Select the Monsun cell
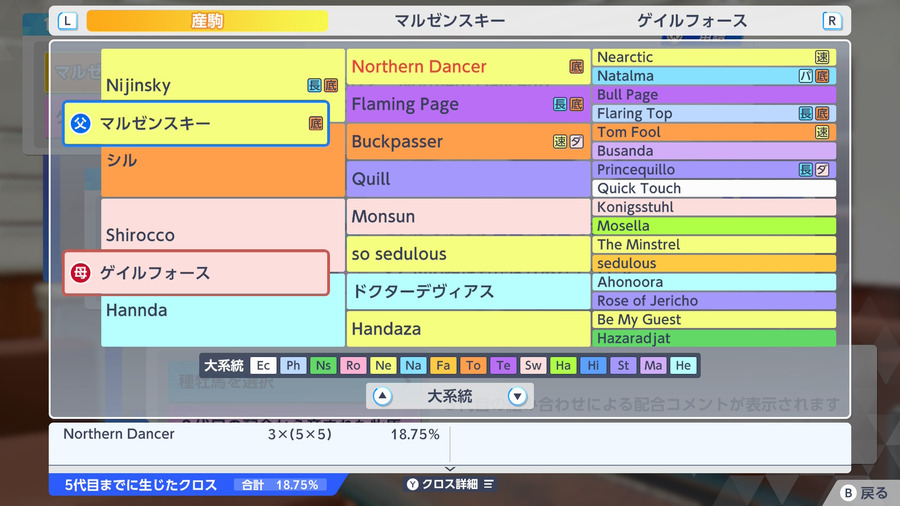 pos(468,216)
